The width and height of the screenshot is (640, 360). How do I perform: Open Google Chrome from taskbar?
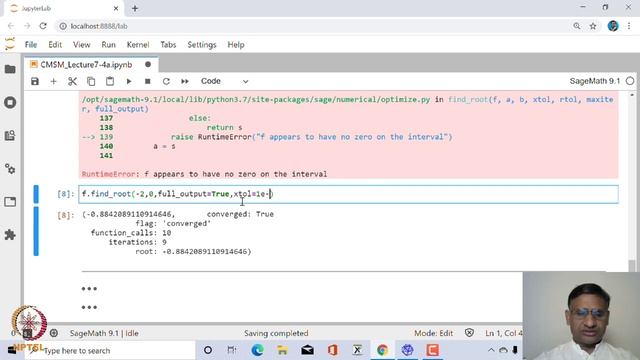pyautogui.click(x=382, y=350)
